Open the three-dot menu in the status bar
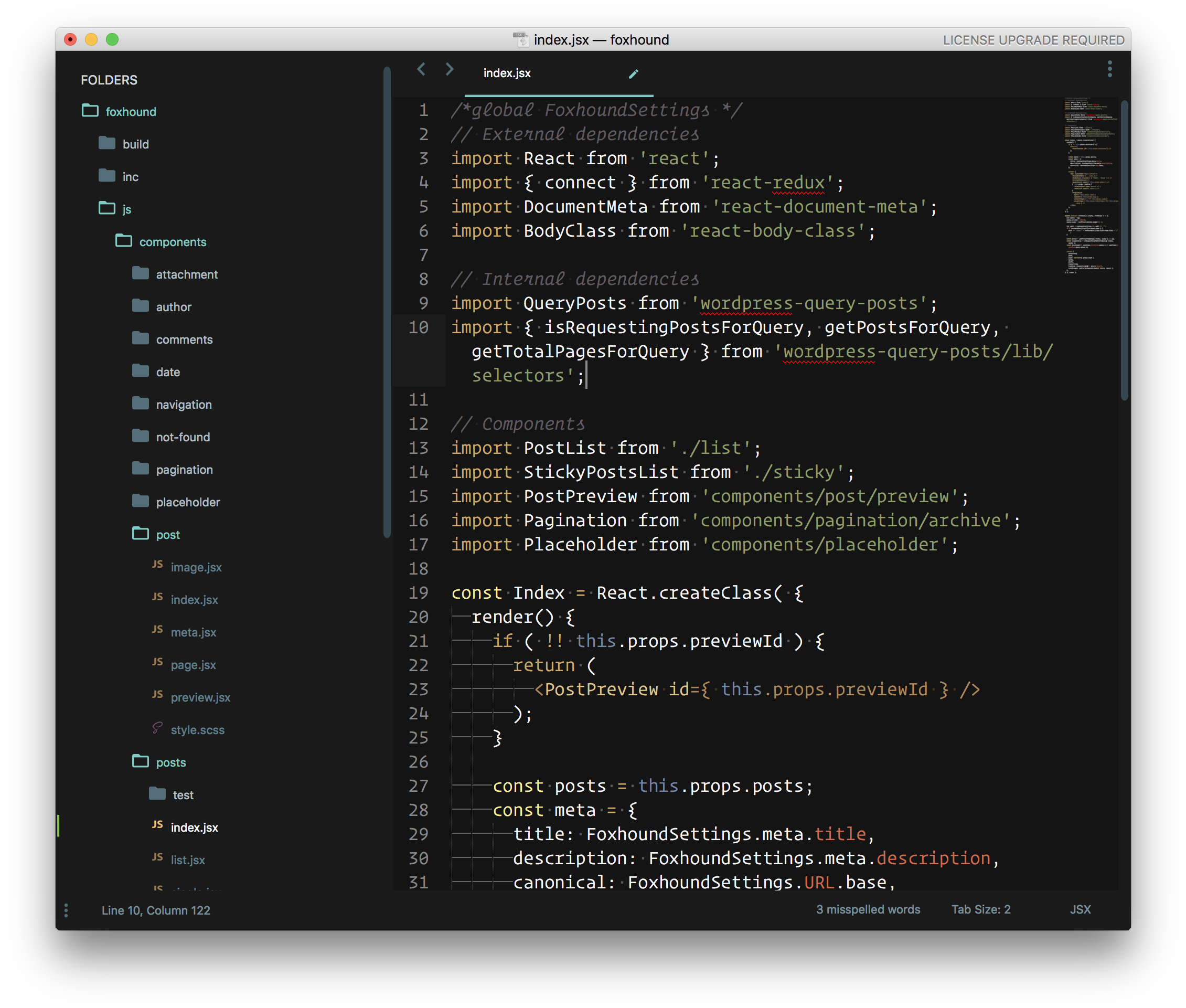1186x1008 pixels. (66, 910)
